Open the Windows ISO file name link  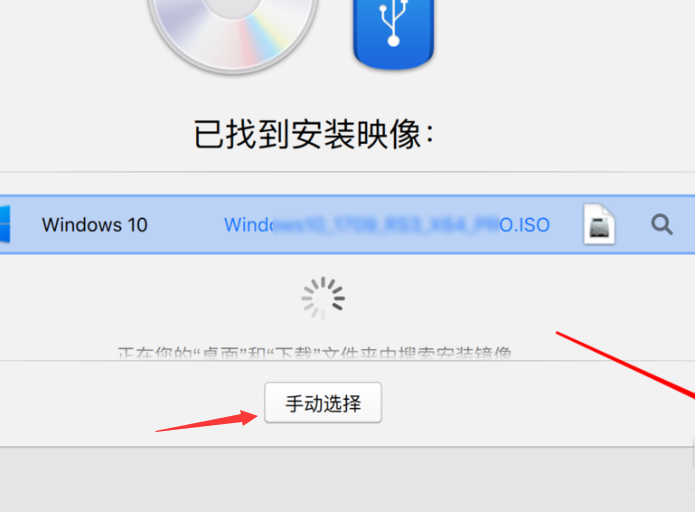point(387,225)
